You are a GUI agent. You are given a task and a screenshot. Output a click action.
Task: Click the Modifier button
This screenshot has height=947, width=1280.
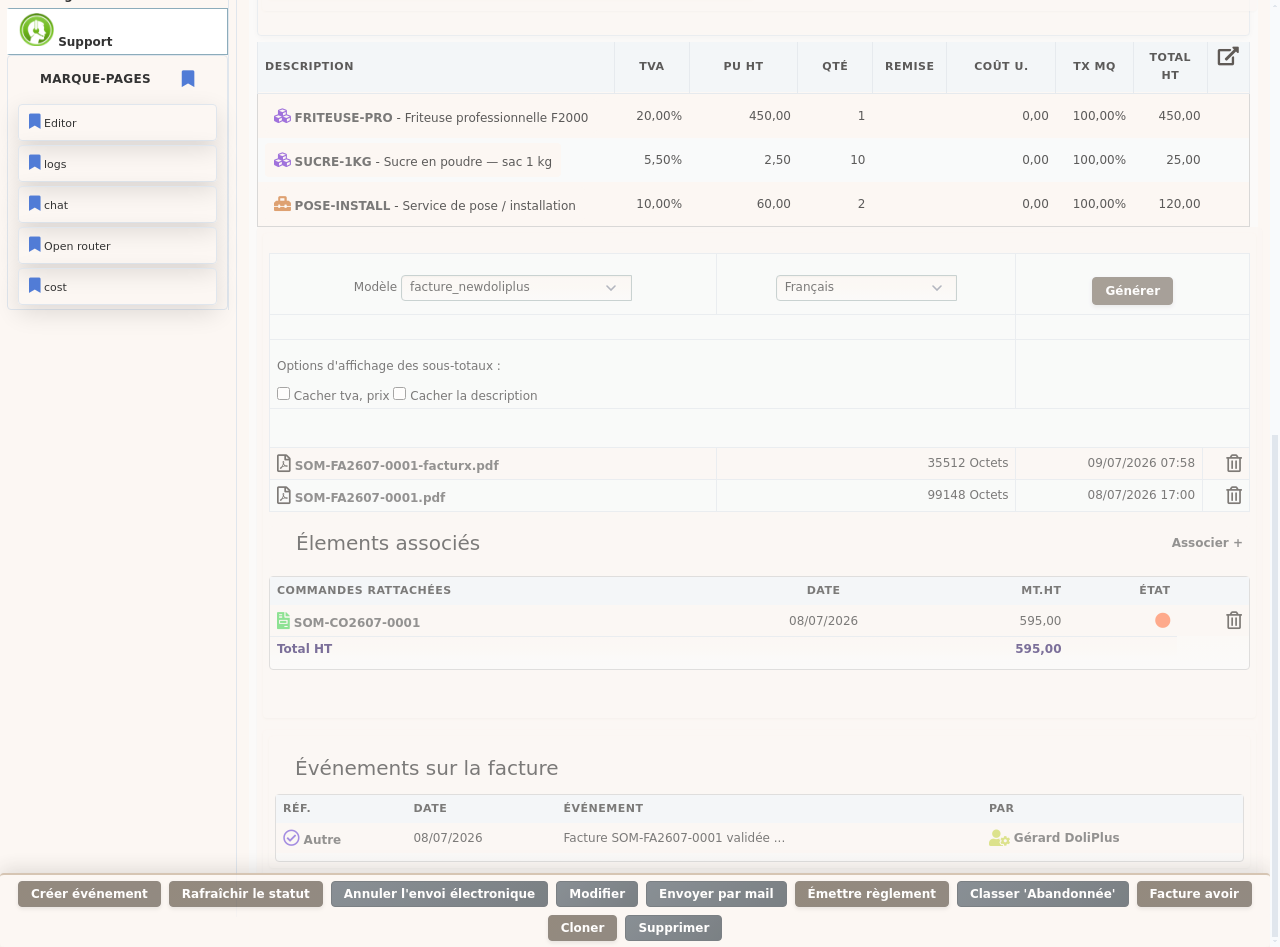pyautogui.click(x=597, y=894)
